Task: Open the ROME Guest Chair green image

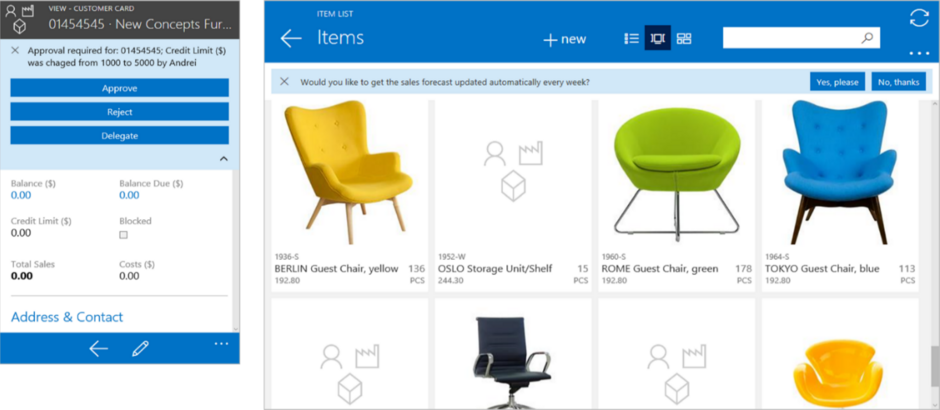Action: (677, 174)
